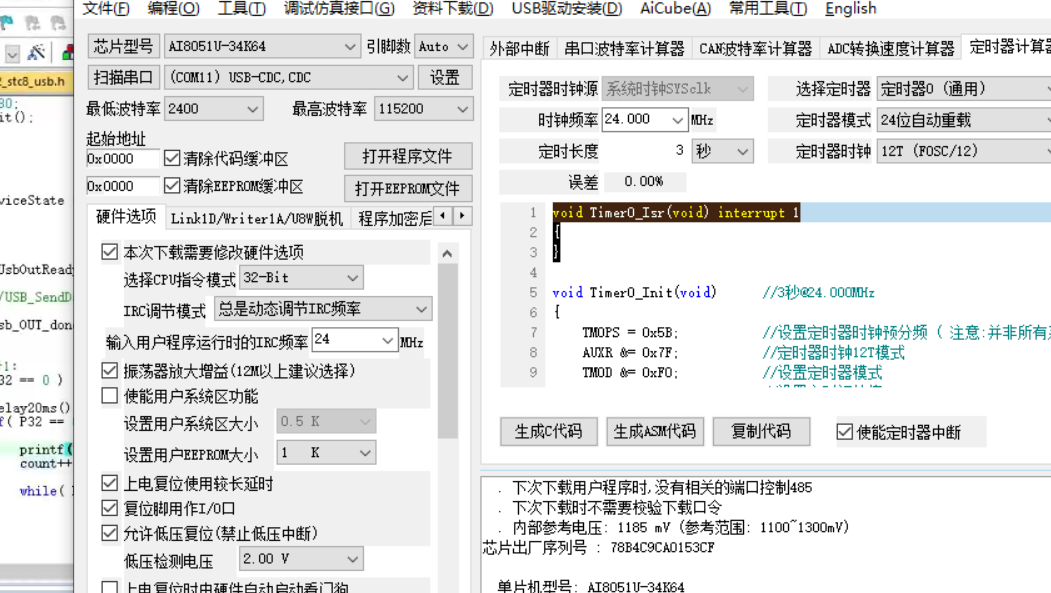Click 生成C代码 button

click(x=548, y=432)
